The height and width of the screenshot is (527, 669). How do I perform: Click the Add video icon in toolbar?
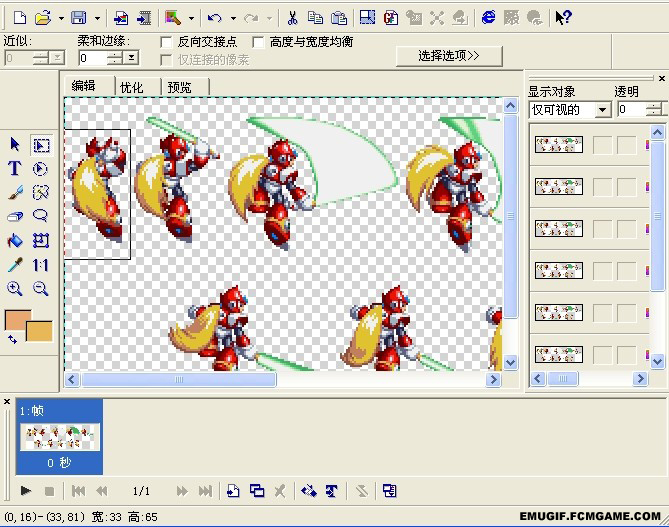coord(144,18)
